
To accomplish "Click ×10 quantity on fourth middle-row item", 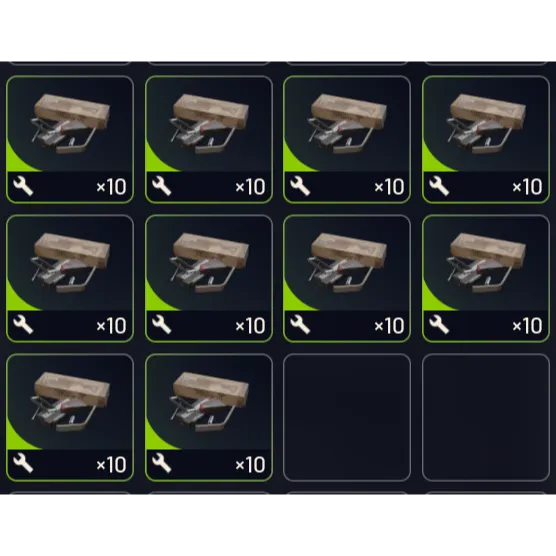I will 527,326.
